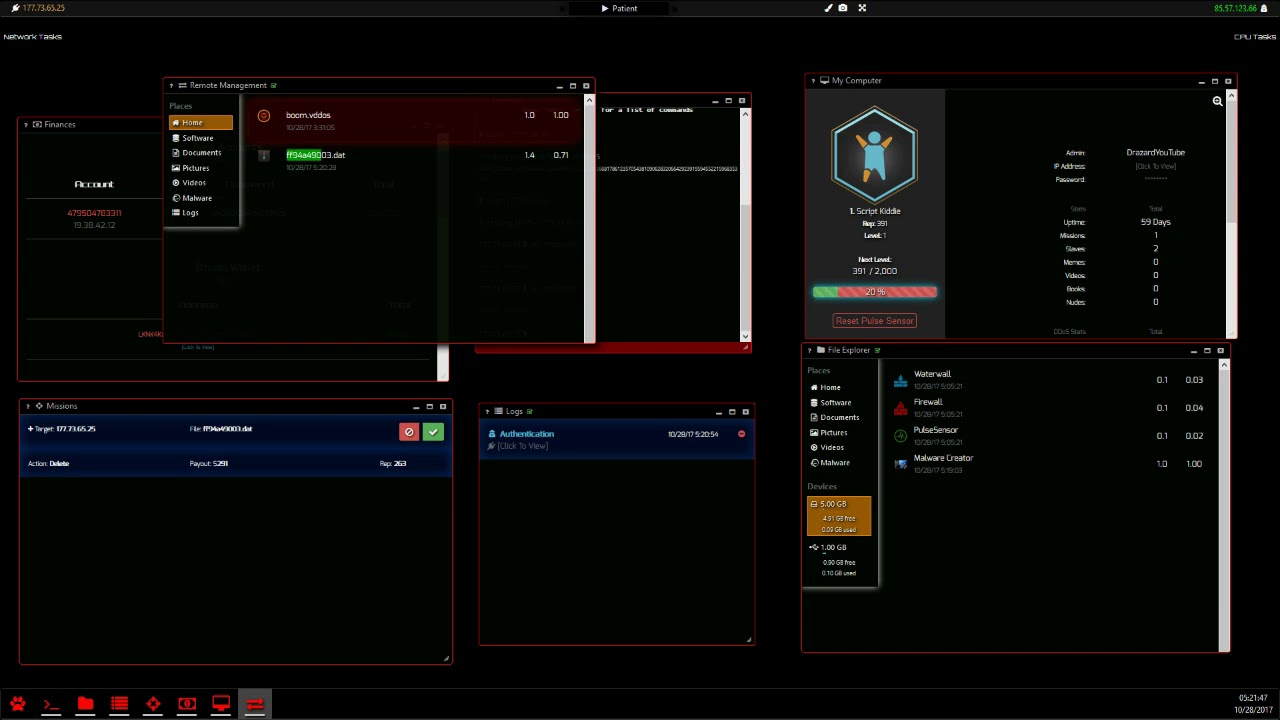Click the clock and date in the taskbar
The height and width of the screenshot is (720, 1280).
[x=1253, y=704]
